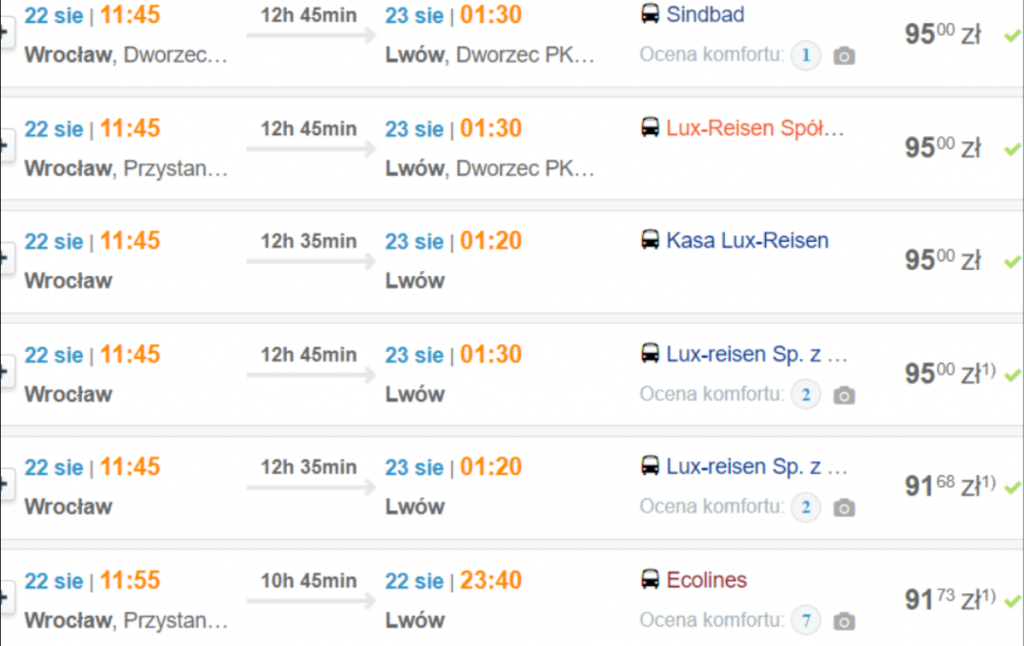Open the Kasa Lux-Reisen carrier link

tap(747, 241)
